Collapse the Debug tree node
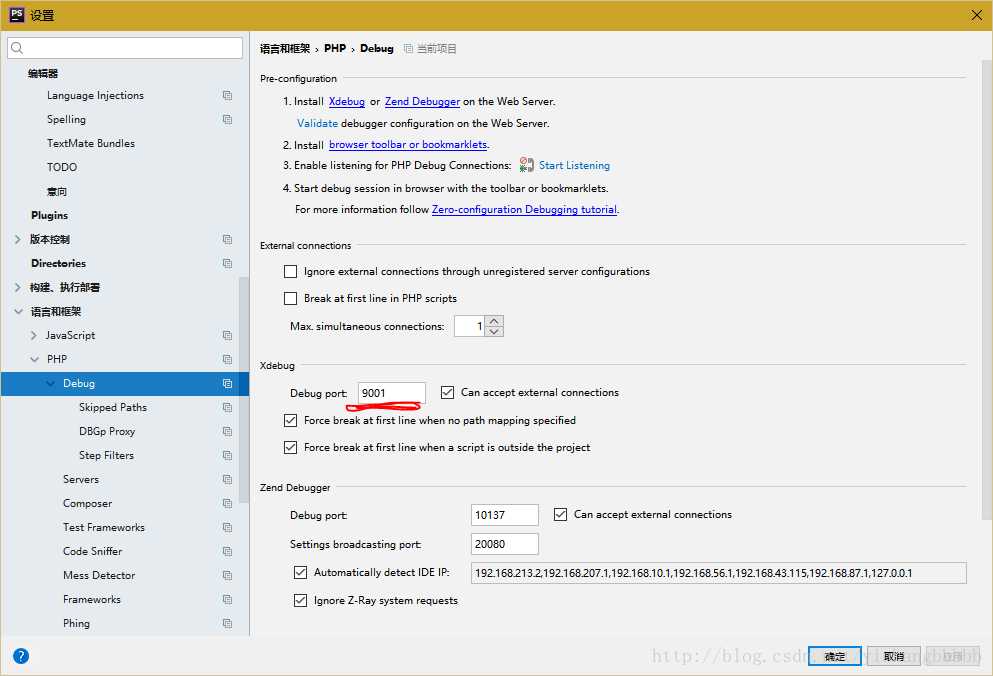The width and height of the screenshot is (993, 676). pos(51,383)
